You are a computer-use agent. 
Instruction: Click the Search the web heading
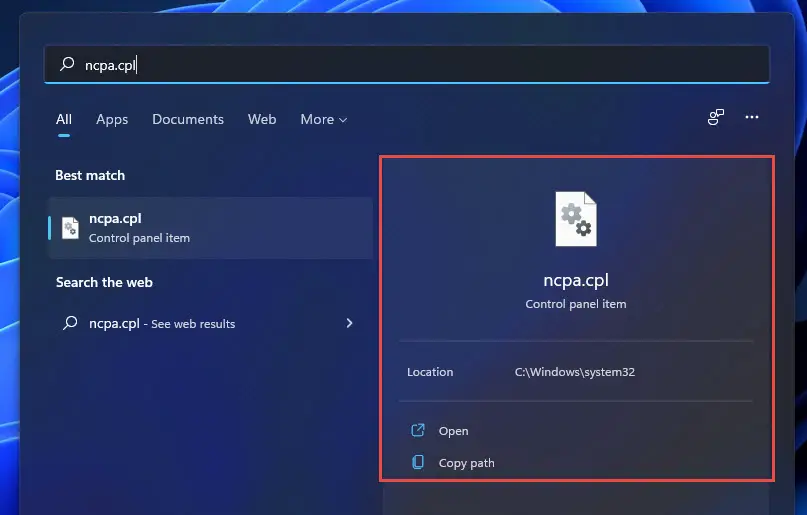point(104,282)
